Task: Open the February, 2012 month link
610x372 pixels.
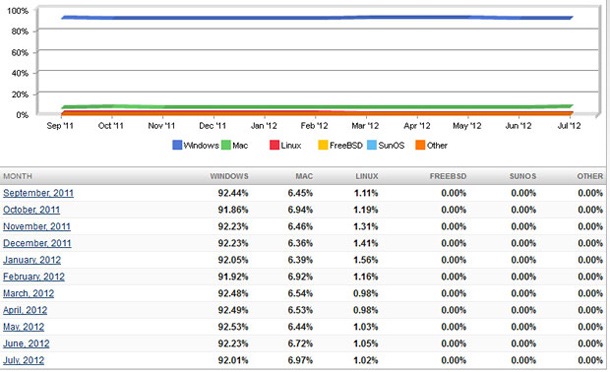Action: (34, 277)
